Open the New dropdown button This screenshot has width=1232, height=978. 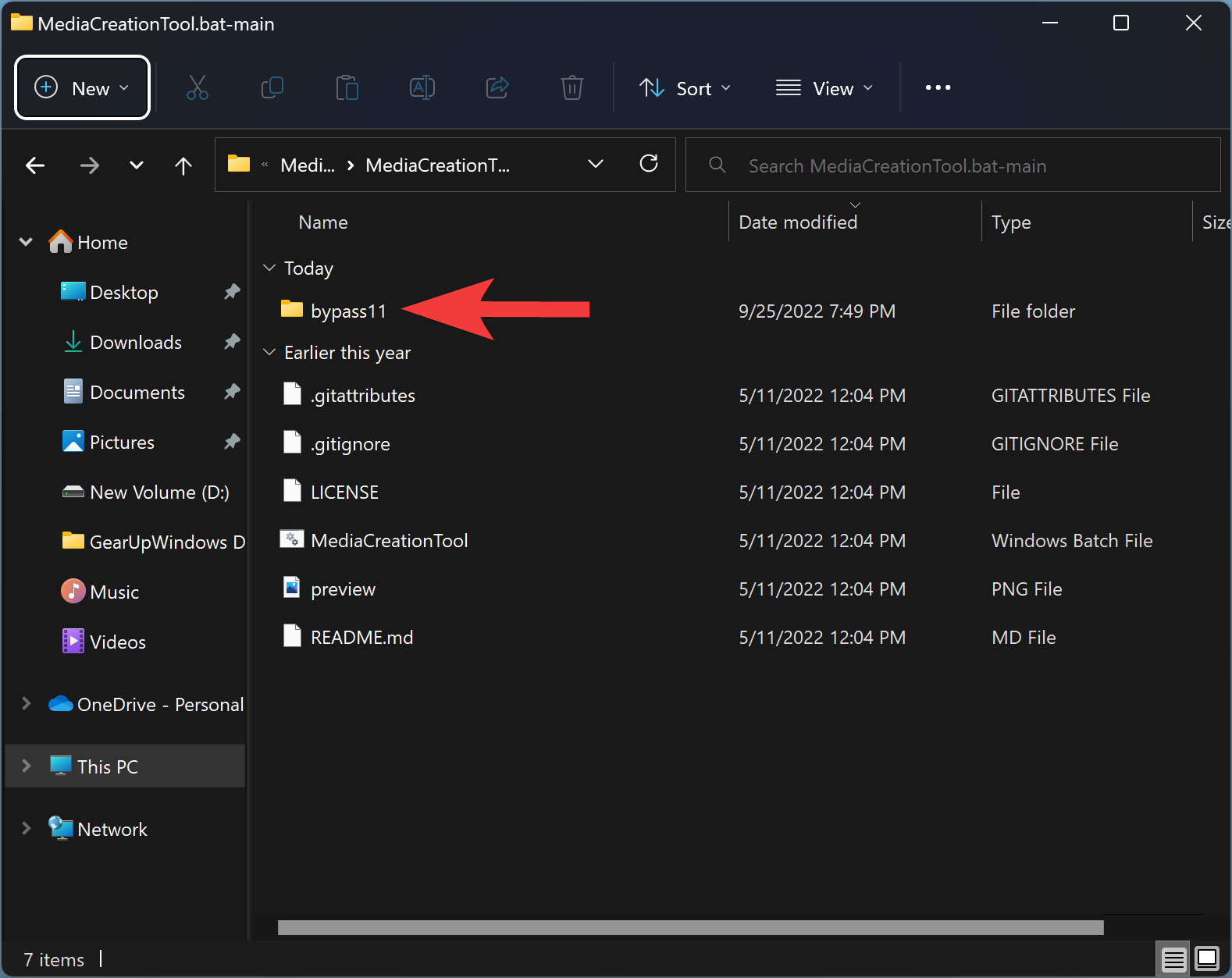pos(82,87)
